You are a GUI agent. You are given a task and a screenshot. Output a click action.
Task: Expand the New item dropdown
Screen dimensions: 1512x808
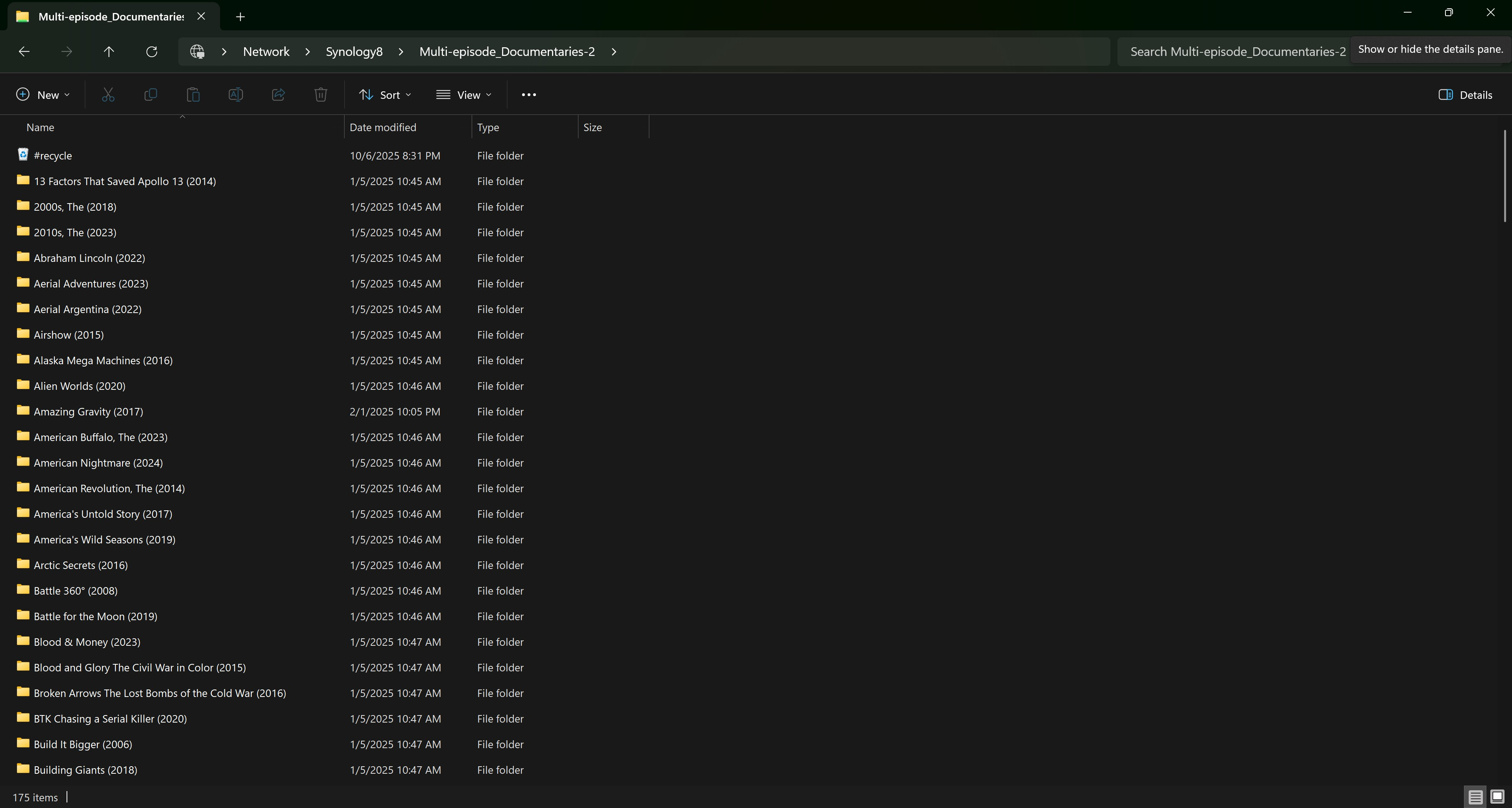click(43, 95)
